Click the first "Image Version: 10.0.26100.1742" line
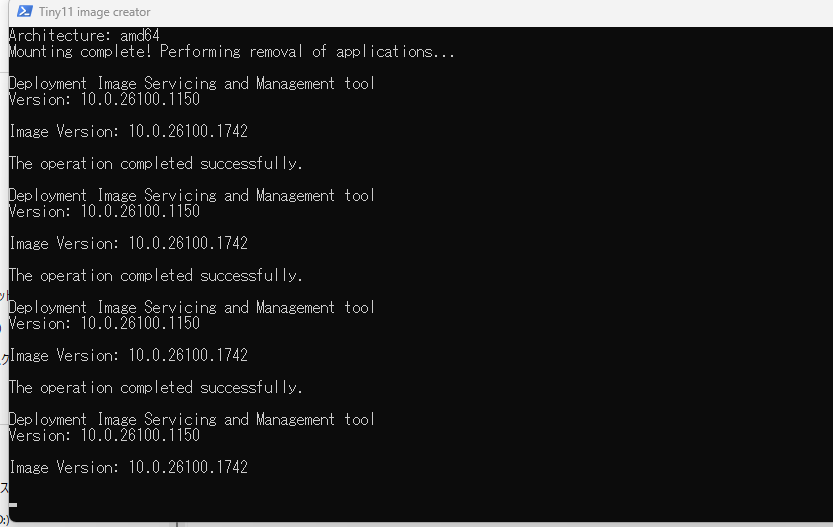 [x=128, y=131]
